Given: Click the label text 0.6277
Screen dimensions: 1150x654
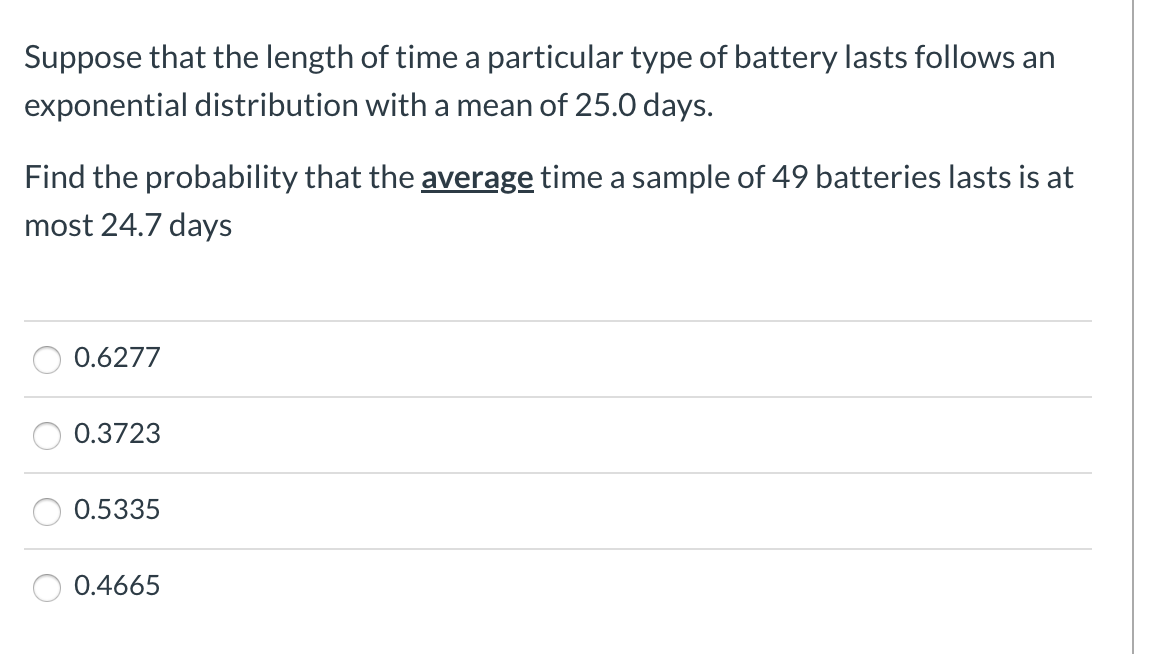Looking at the screenshot, I should tap(116, 358).
